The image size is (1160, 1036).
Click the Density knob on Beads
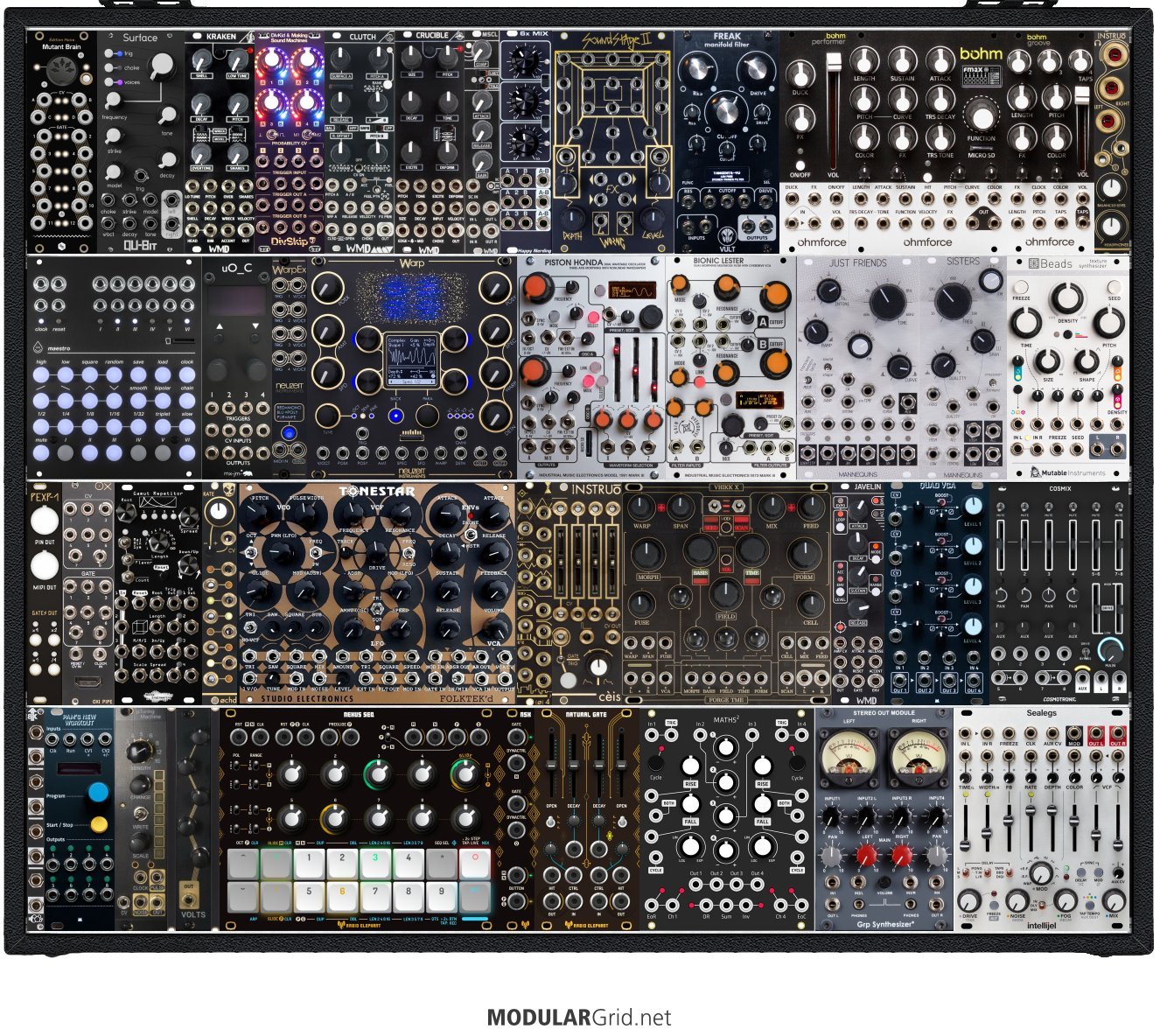click(x=1066, y=299)
